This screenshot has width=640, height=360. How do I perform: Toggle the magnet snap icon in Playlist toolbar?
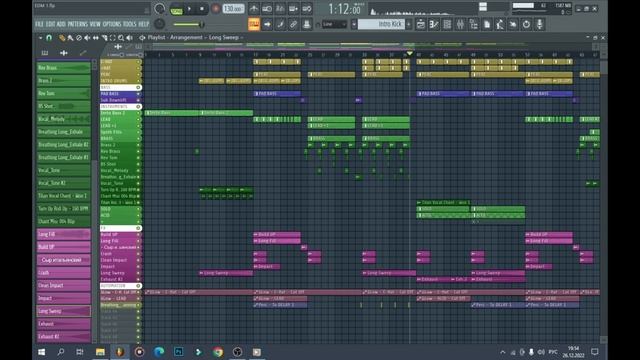[49, 38]
